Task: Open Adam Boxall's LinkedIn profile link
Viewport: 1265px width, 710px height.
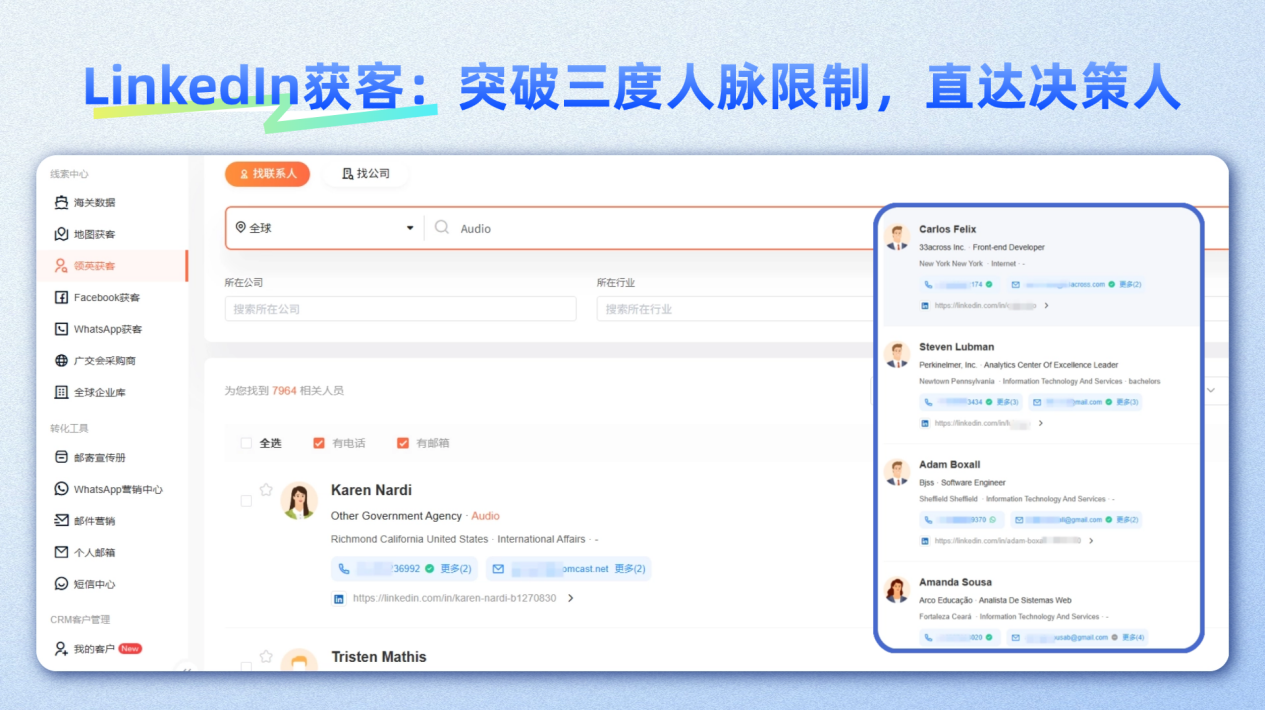Action: (x=1007, y=541)
